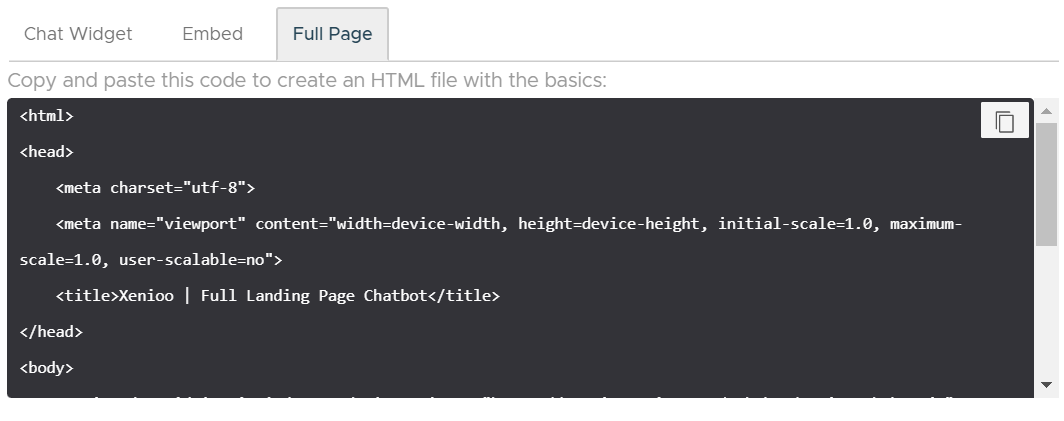Place cursor on the meta charset line
Viewport: 1064px width, 421px height.
click(x=155, y=188)
